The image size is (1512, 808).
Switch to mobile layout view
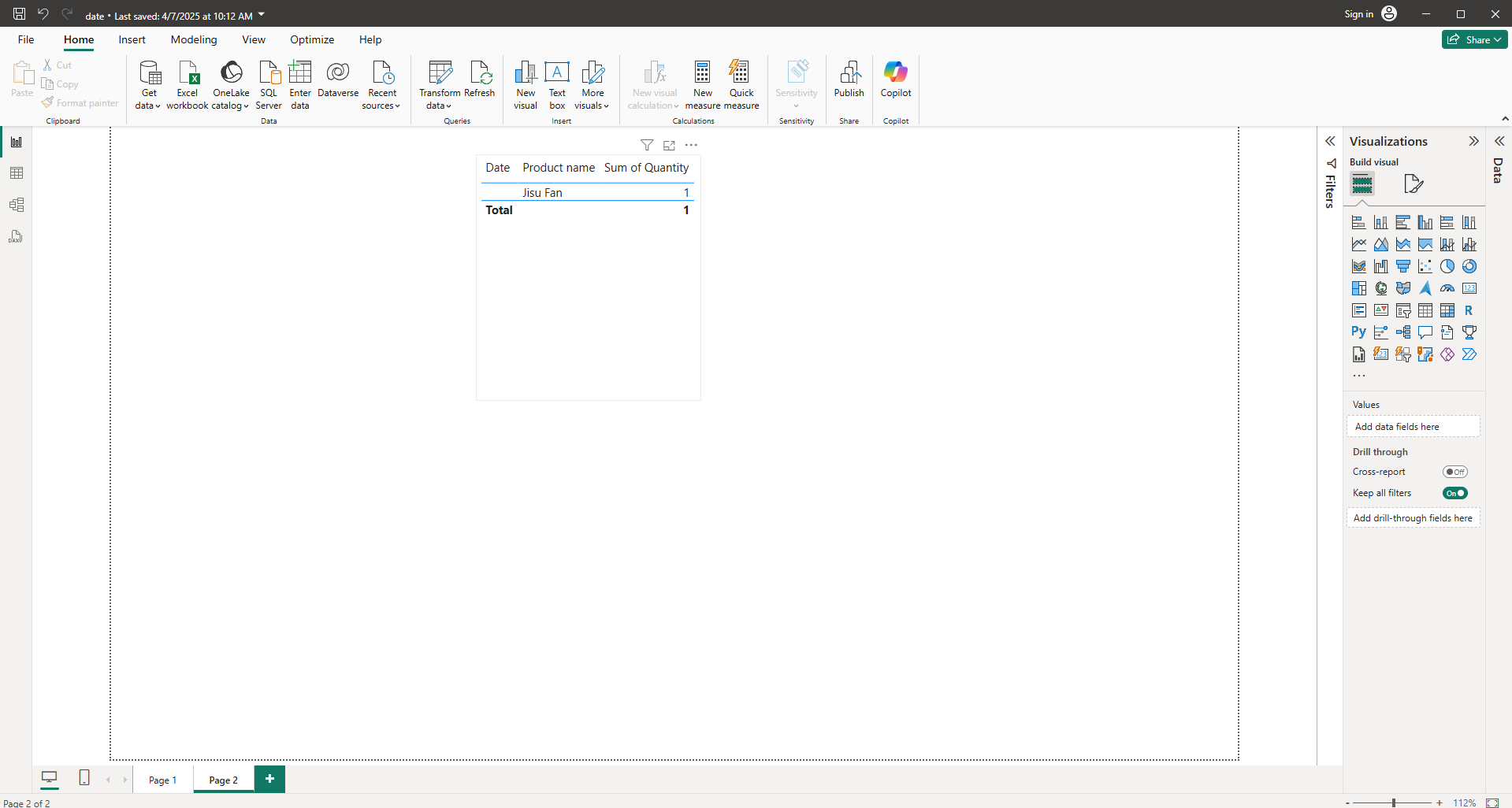(x=84, y=778)
